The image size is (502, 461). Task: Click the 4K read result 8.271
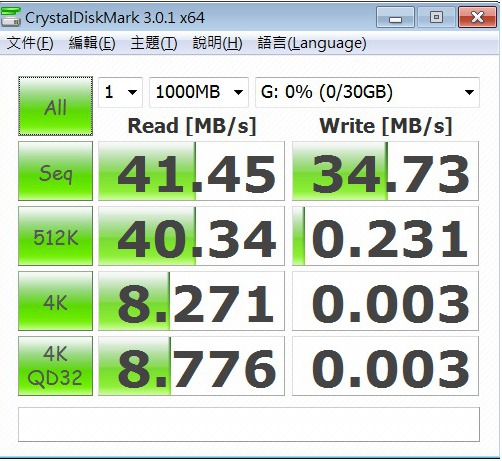pyautogui.click(x=191, y=301)
